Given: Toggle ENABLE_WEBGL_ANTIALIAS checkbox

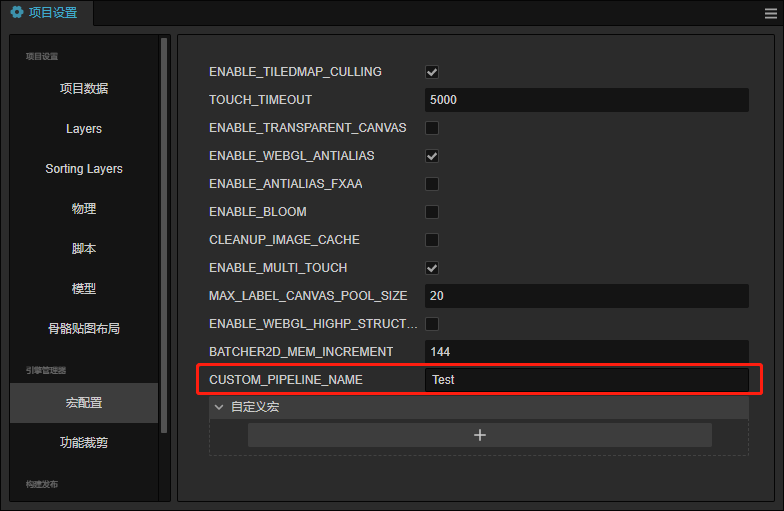Looking at the screenshot, I should (x=432, y=156).
